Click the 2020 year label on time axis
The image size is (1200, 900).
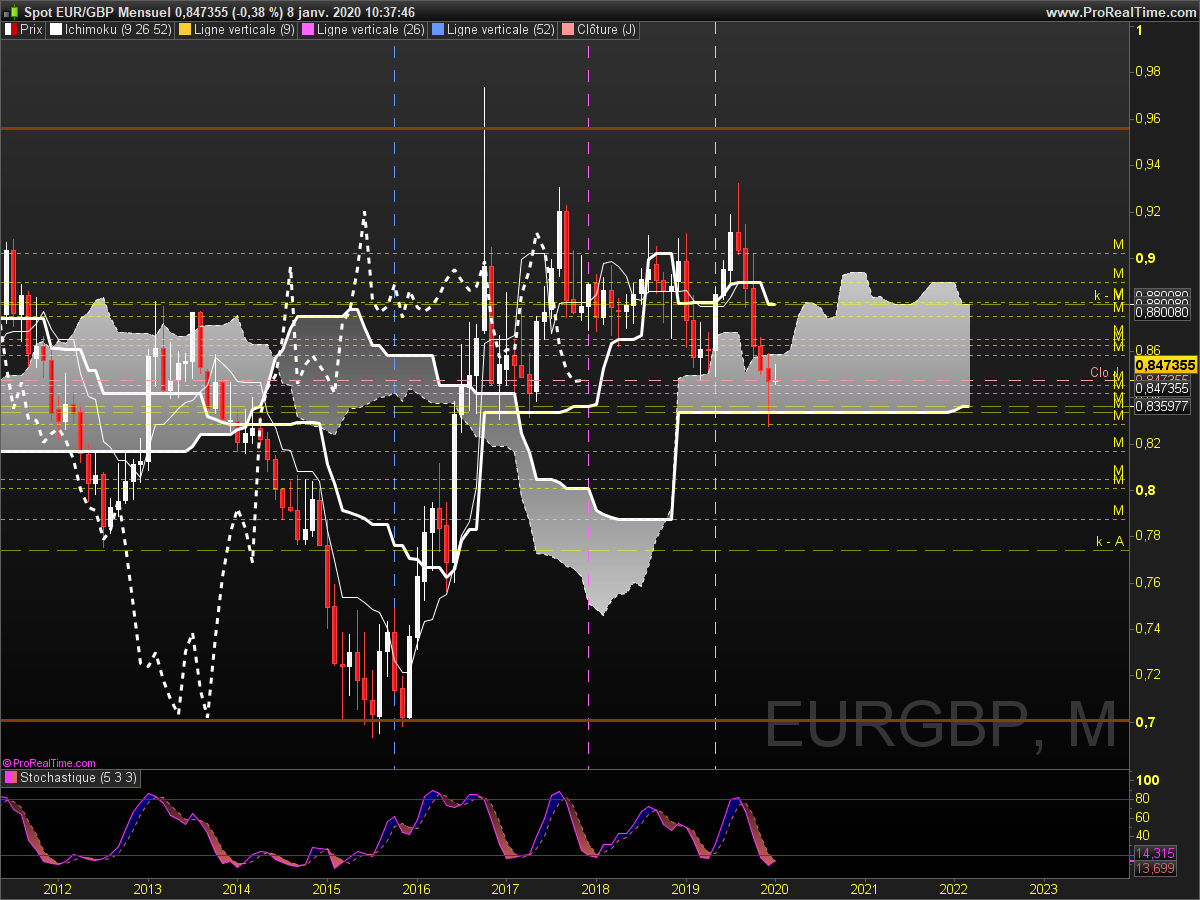(x=775, y=888)
